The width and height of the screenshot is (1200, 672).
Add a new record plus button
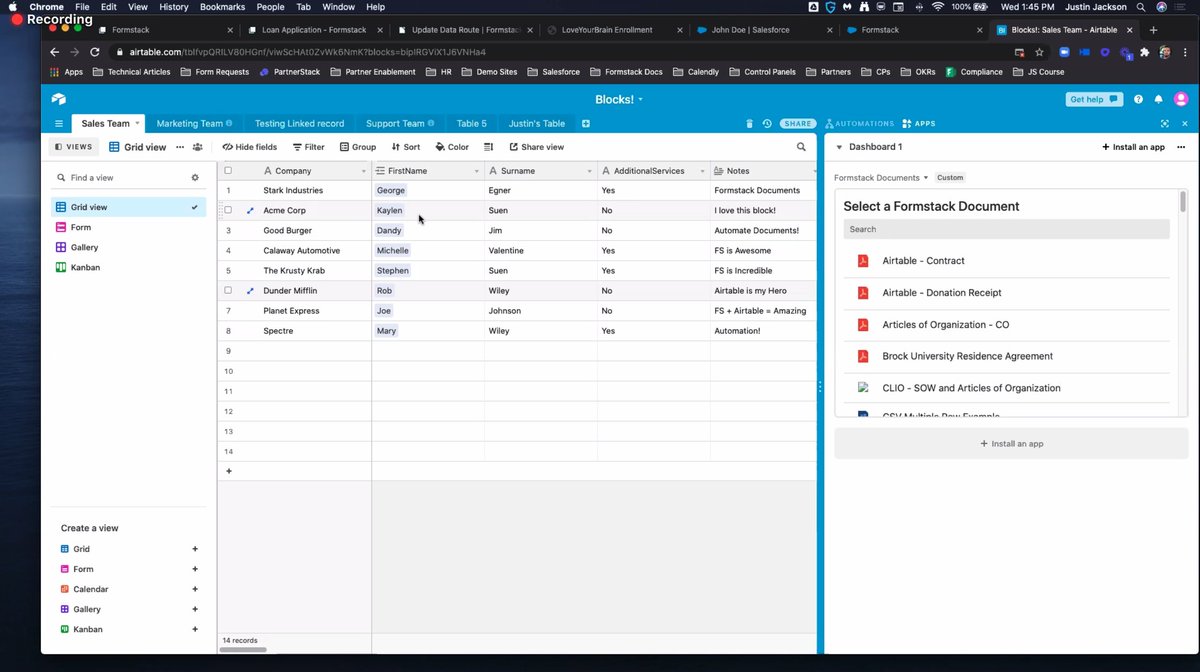point(228,471)
